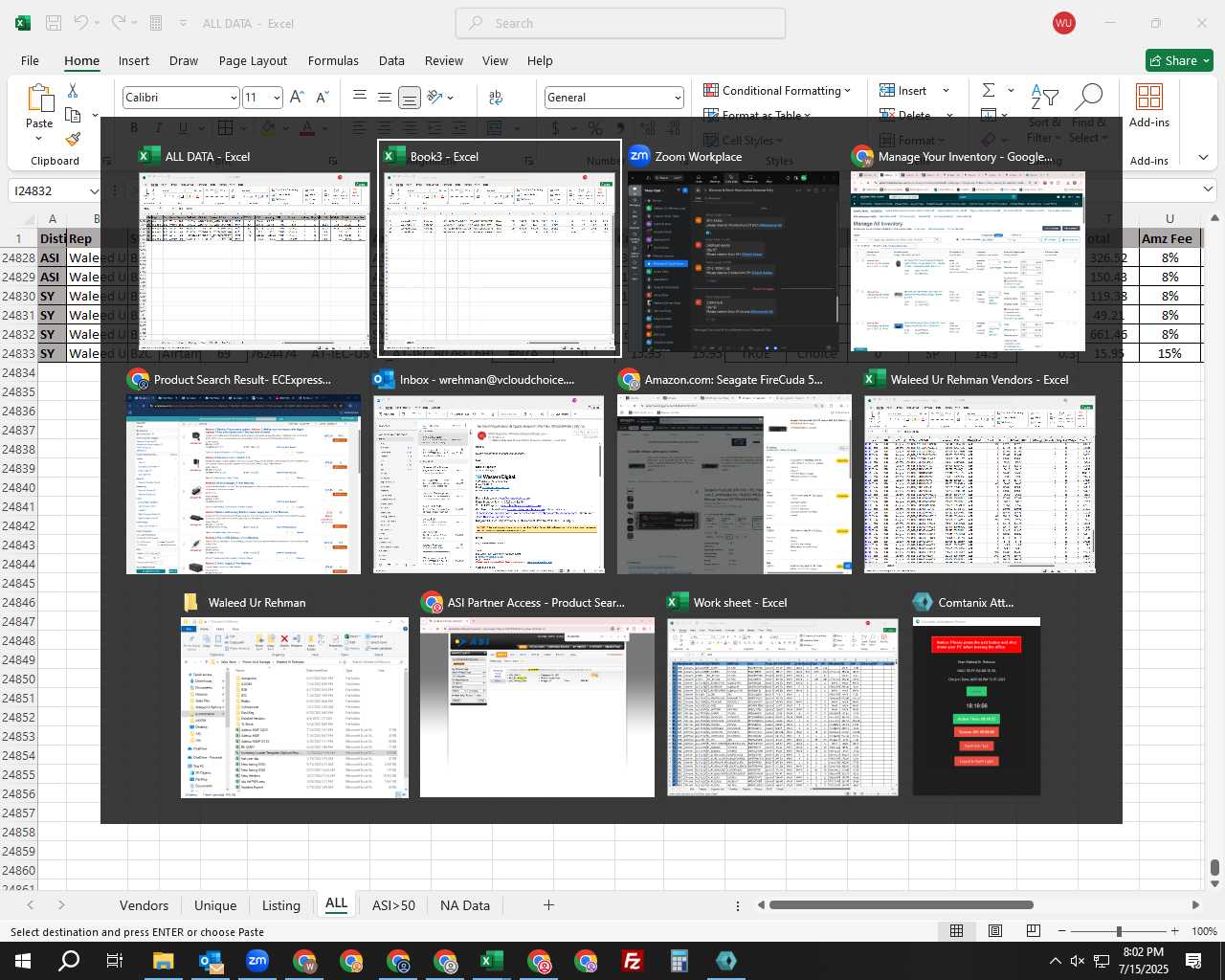Open the File menu

pyautogui.click(x=30, y=60)
